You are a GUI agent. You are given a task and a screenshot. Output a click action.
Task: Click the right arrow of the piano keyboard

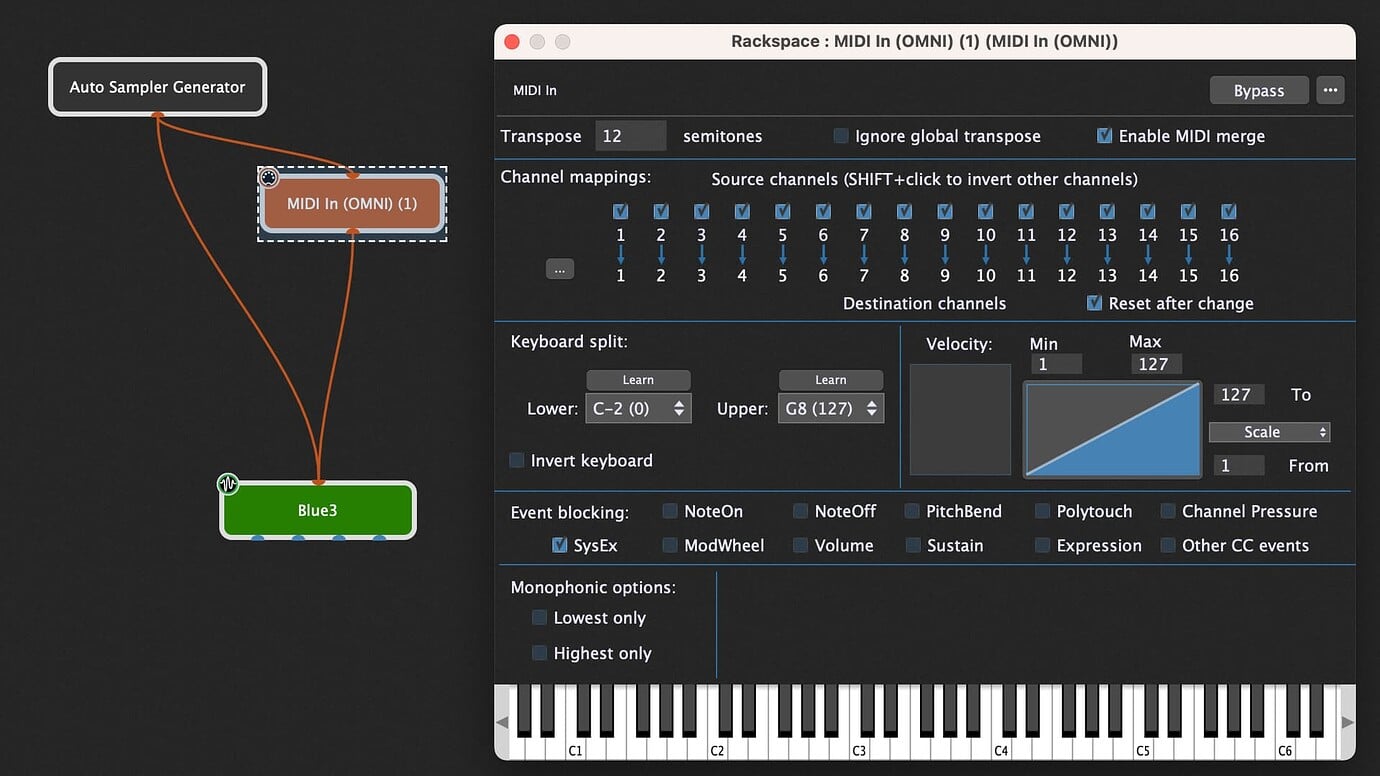pos(1347,722)
